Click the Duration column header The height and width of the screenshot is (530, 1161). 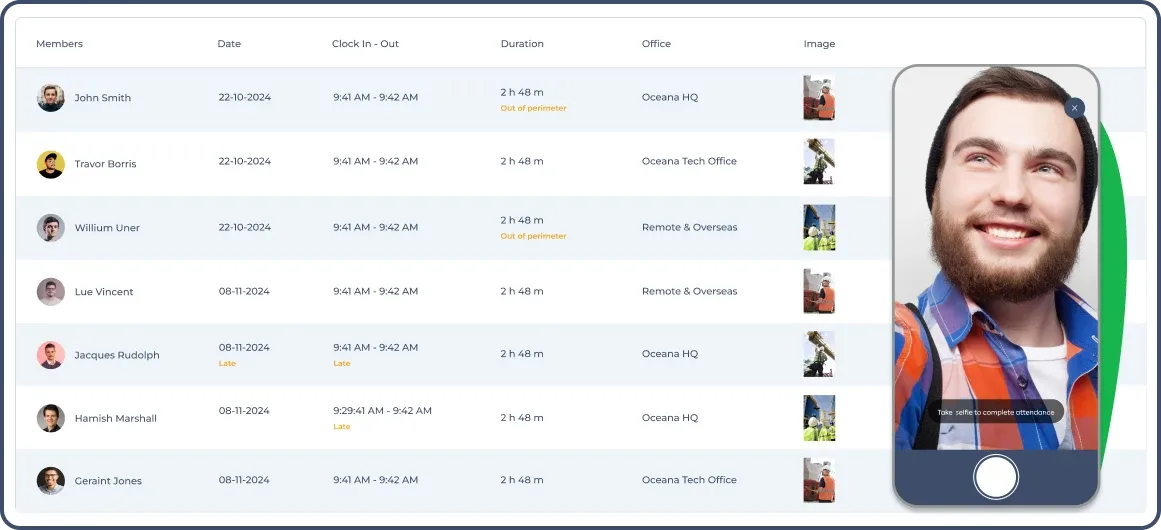(522, 44)
